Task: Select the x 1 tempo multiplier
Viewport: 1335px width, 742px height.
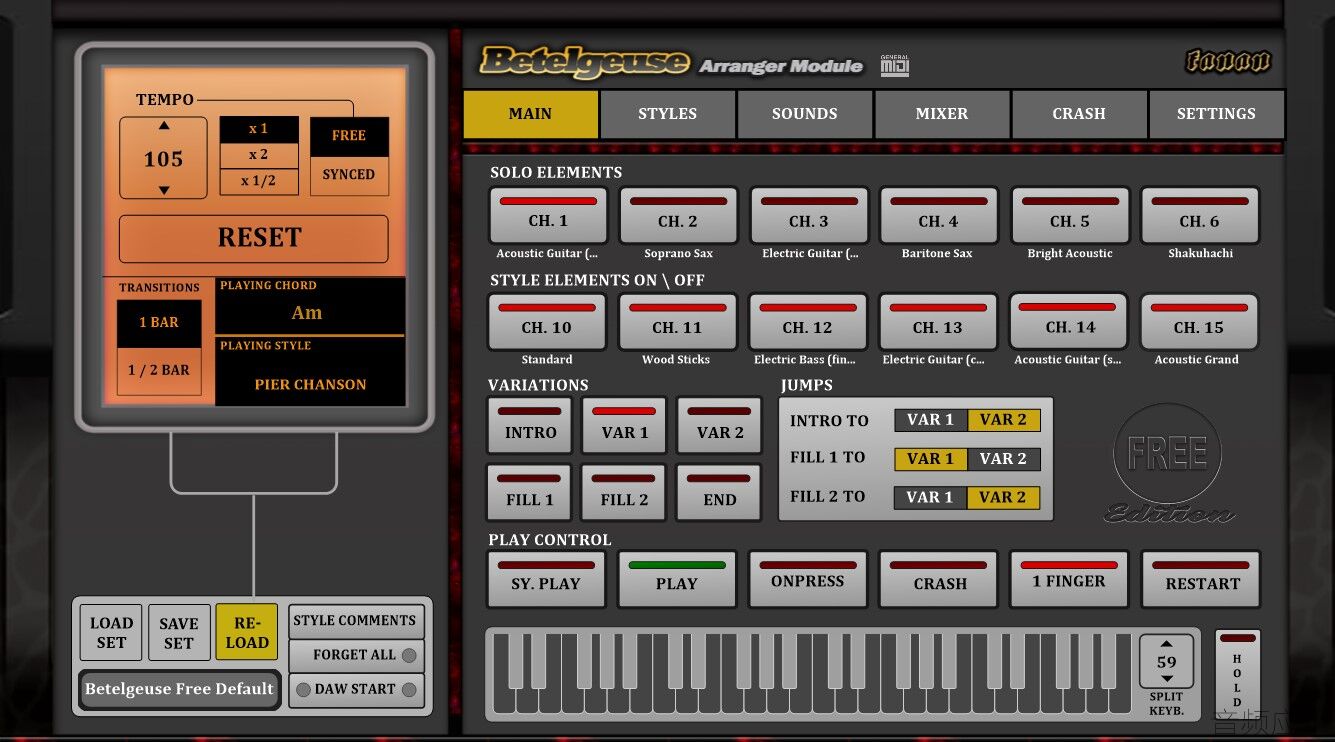Action: point(259,129)
